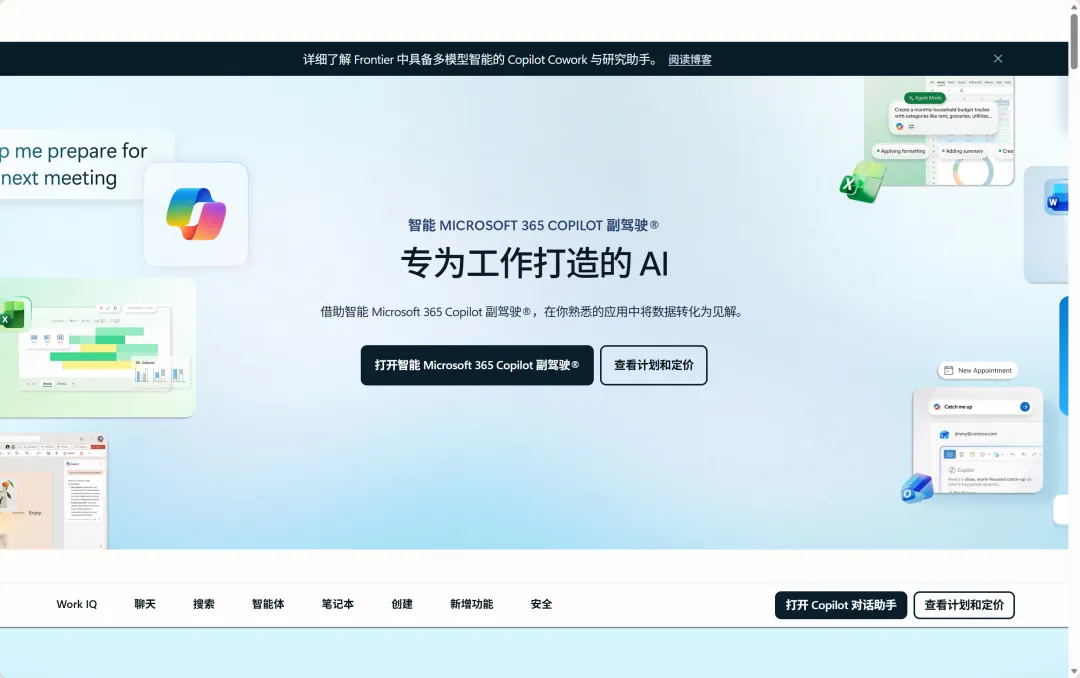
Task: Click the Excel icon on the chart card
Action: click(14, 314)
